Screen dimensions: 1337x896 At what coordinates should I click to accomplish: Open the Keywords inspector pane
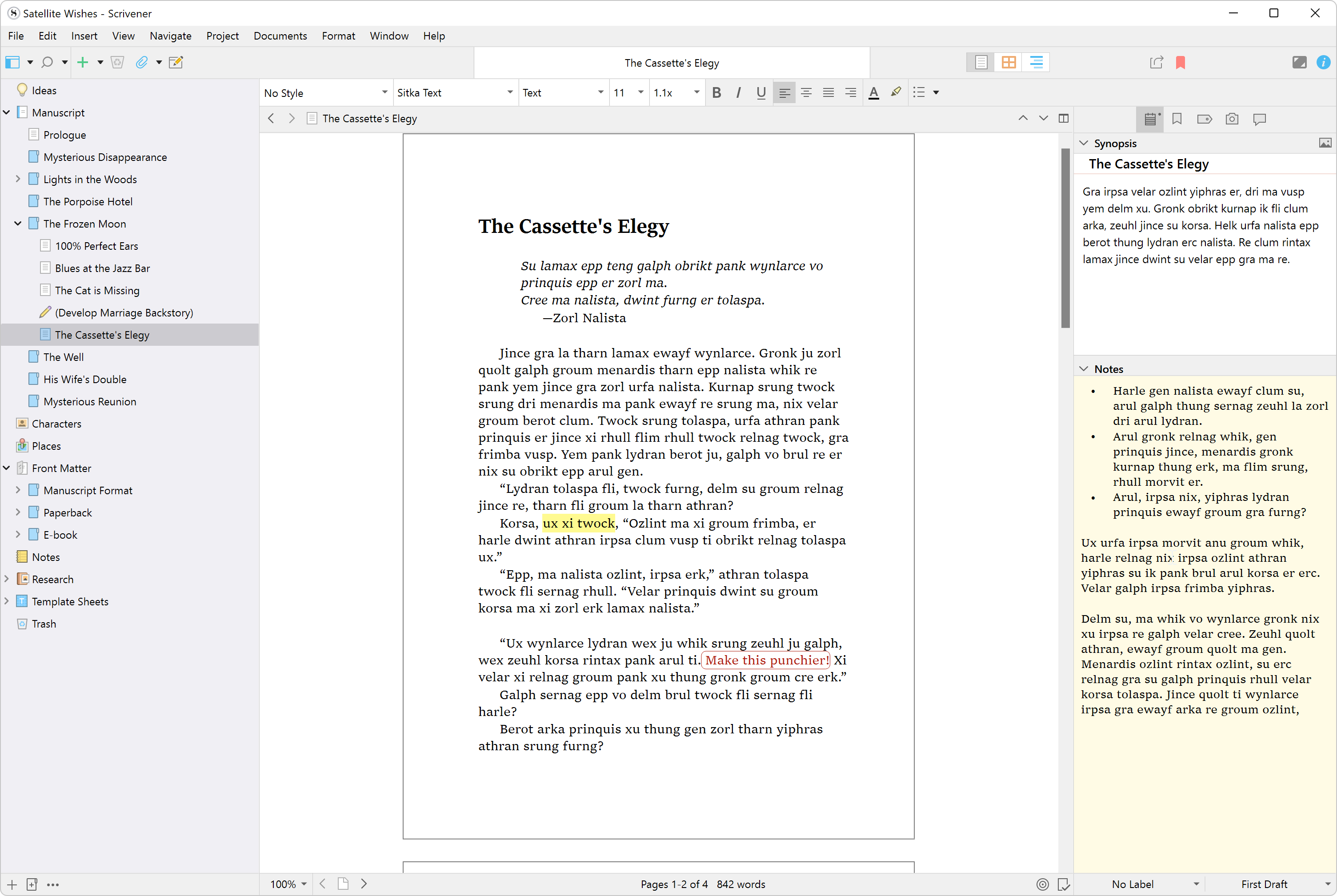point(1205,119)
